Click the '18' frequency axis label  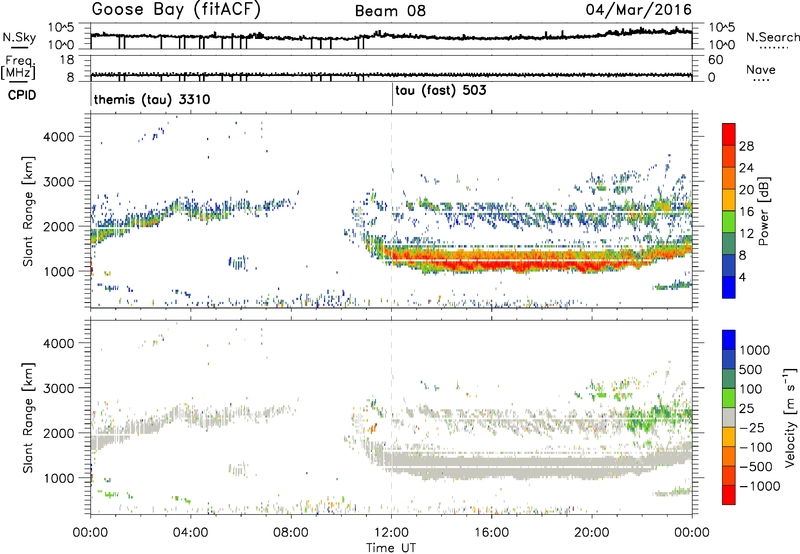pyautogui.click(x=67, y=60)
